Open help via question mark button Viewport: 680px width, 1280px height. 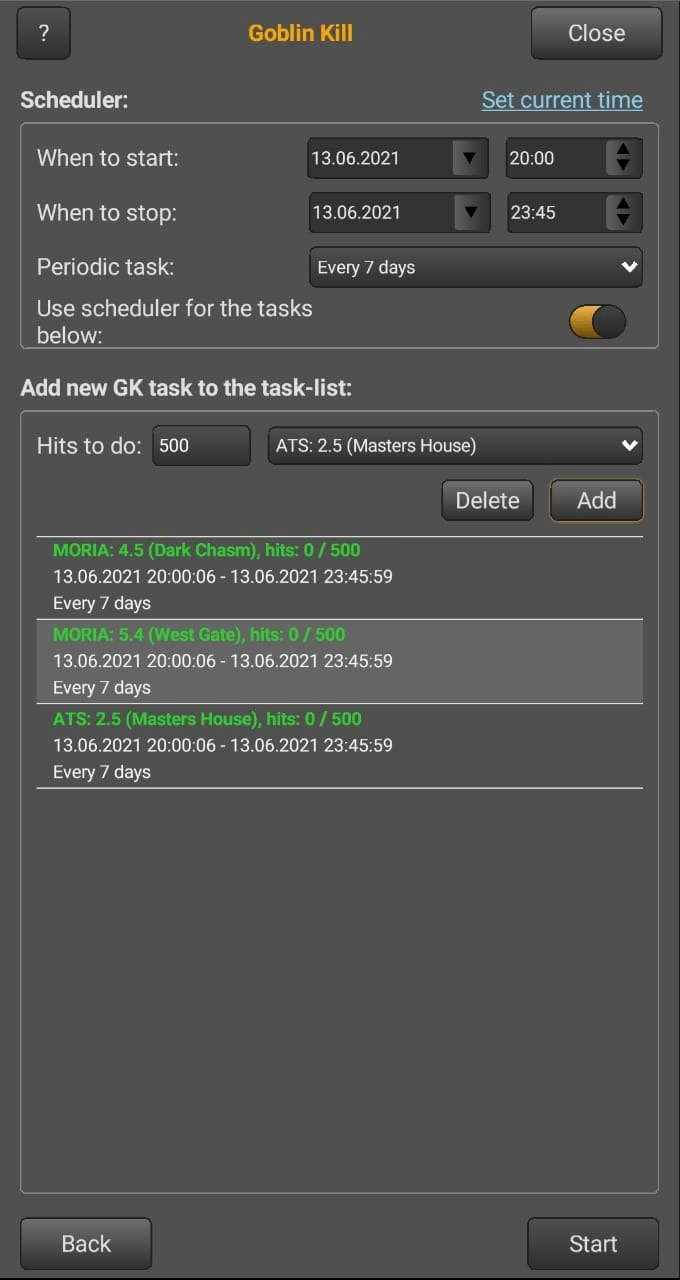(x=44, y=33)
